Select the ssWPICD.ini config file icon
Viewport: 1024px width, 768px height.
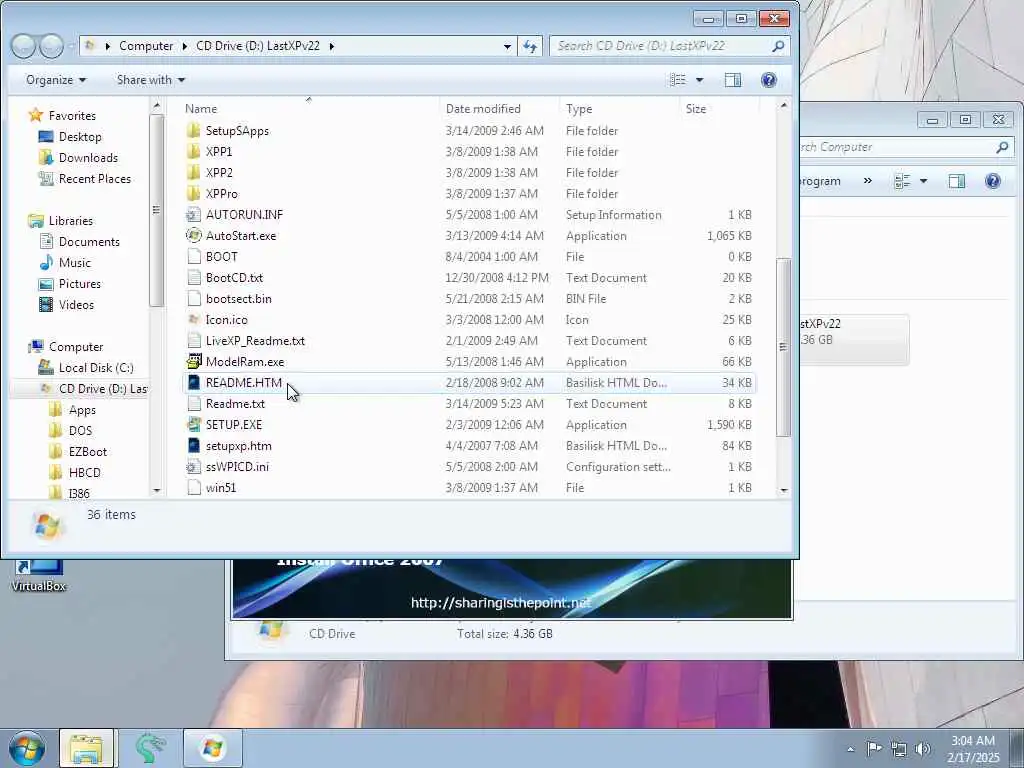pyautogui.click(x=193, y=467)
